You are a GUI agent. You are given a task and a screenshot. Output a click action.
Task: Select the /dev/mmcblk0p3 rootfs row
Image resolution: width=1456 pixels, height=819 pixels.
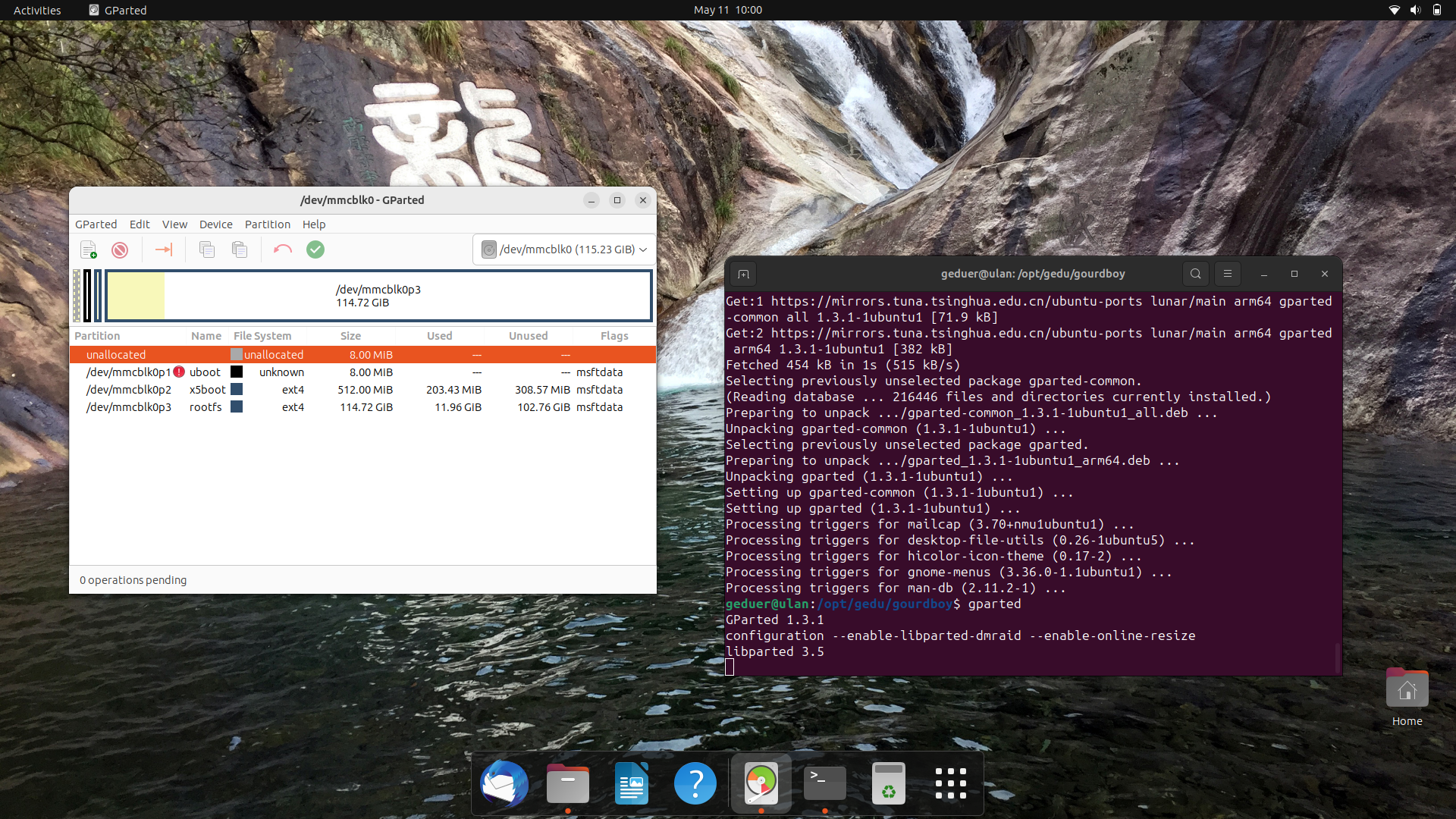pyautogui.click(x=362, y=407)
